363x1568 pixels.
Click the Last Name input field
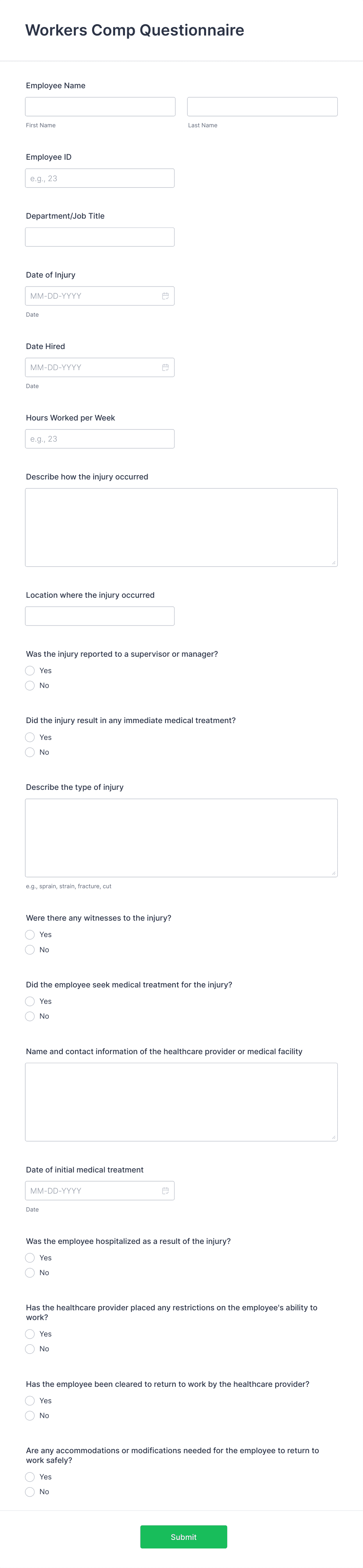click(262, 106)
